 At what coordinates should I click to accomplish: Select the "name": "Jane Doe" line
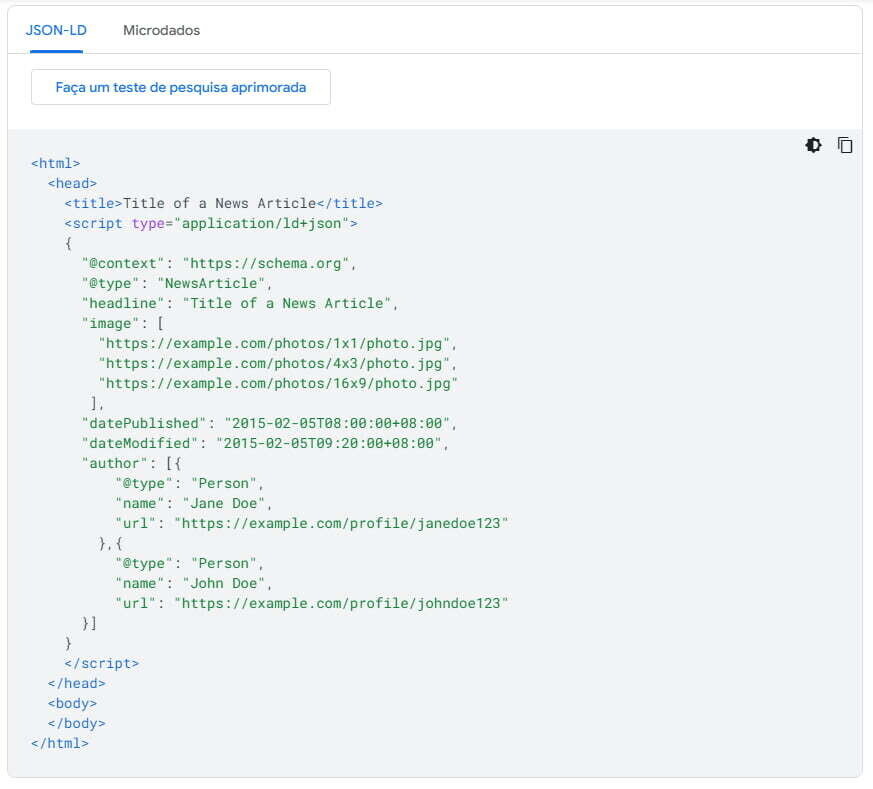tap(193, 504)
